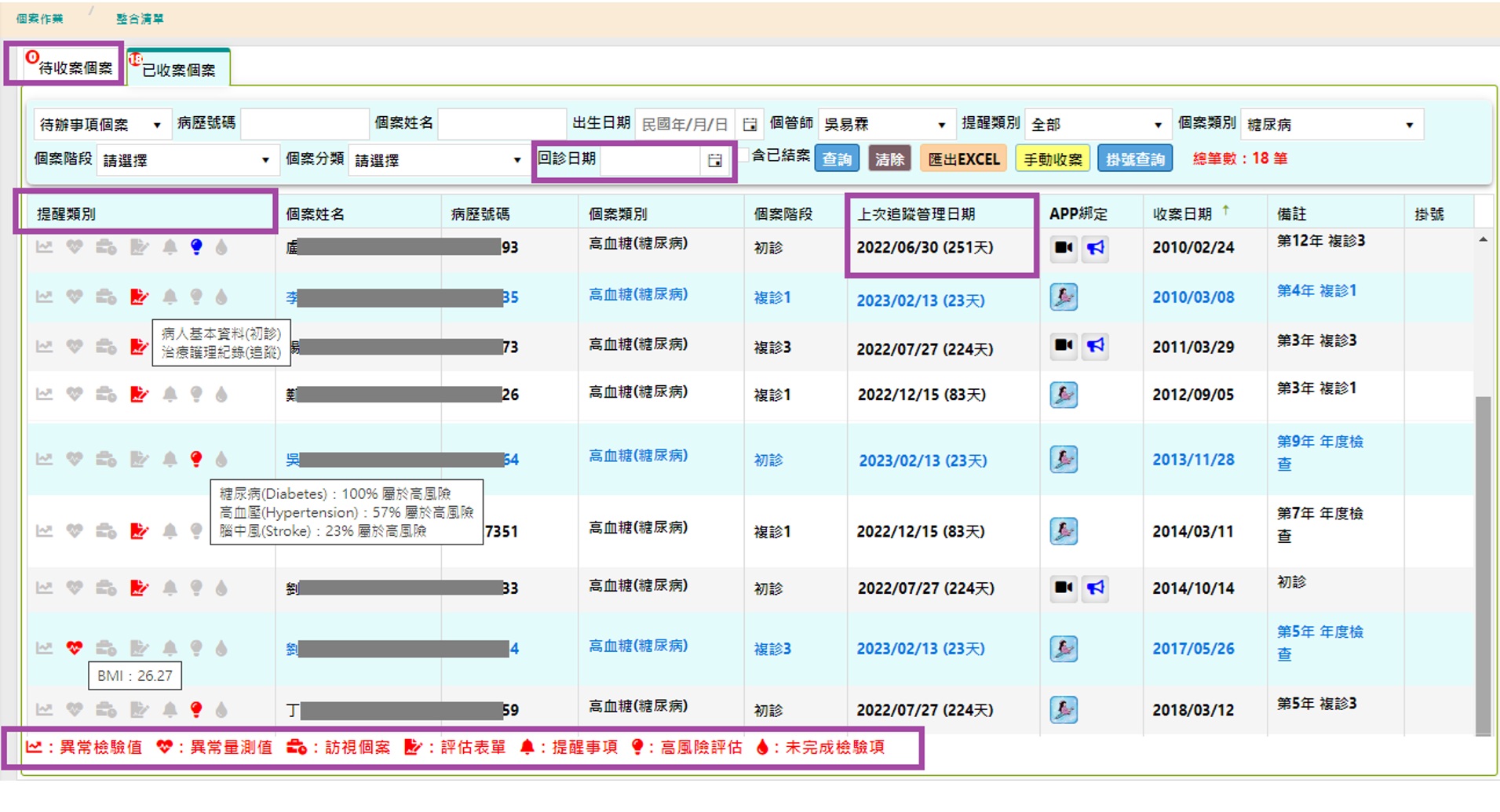Viewport: 1500px width, 812px height.
Task: Open the 個案作業 breadcrumb item
Action: point(39,18)
